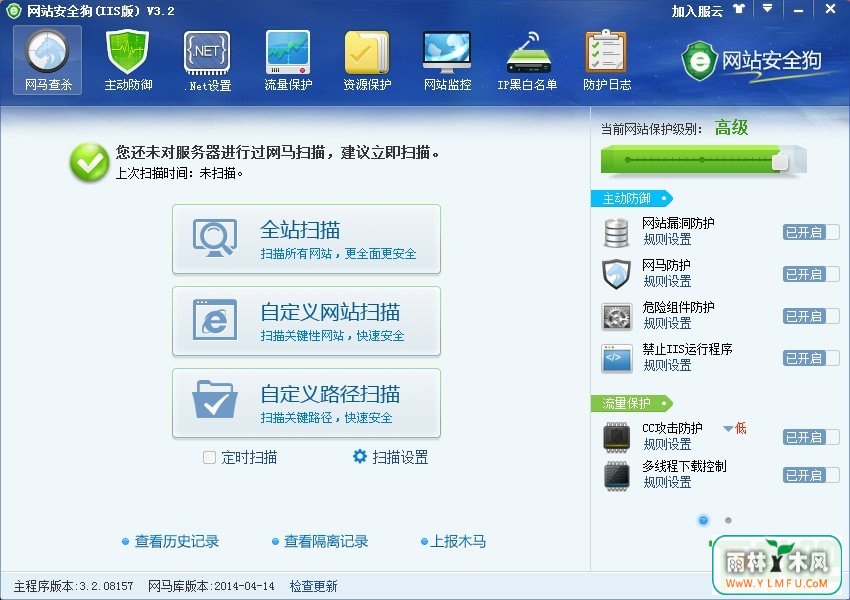This screenshot has height=600, width=850.
Task: Click the protection level slider handle
Action: click(780, 161)
